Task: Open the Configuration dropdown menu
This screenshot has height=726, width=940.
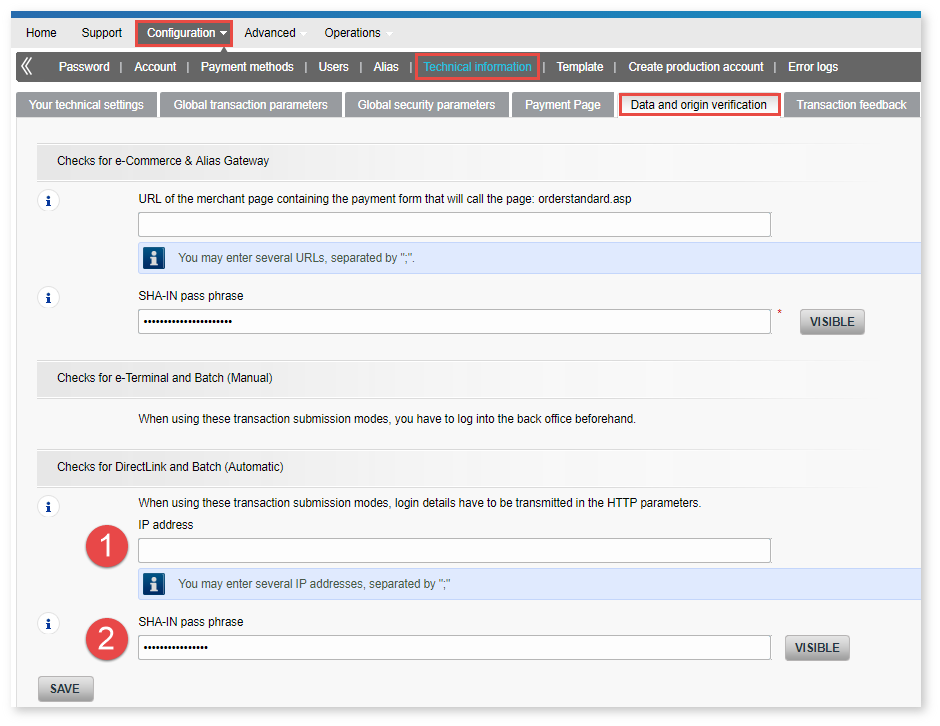Action: tap(184, 33)
